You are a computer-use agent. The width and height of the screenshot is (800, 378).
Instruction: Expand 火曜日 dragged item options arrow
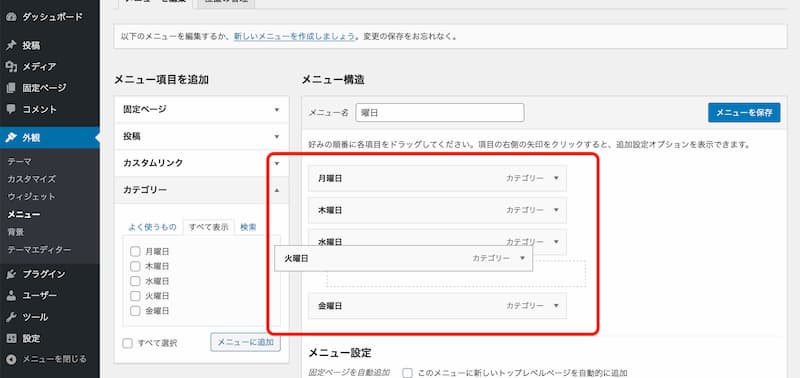click(522, 259)
